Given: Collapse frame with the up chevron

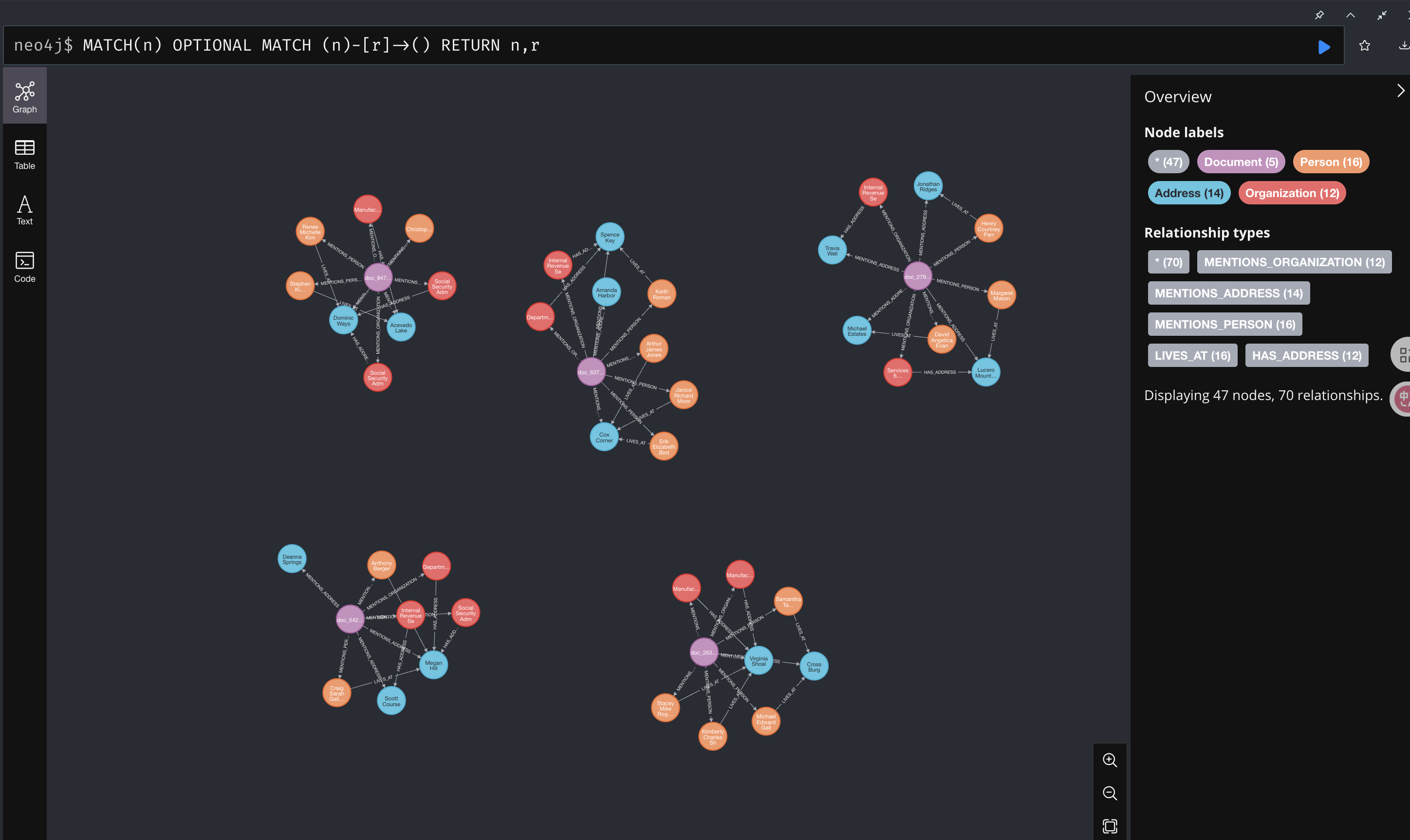Looking at the screenshot, I should pyautogui.click(x=1351, y=15).
